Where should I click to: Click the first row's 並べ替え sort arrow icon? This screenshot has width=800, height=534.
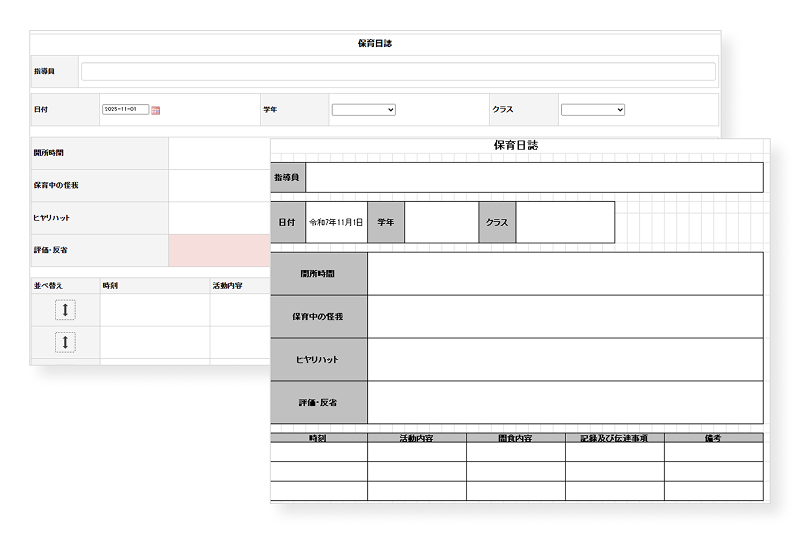click(x=65, y=310)
